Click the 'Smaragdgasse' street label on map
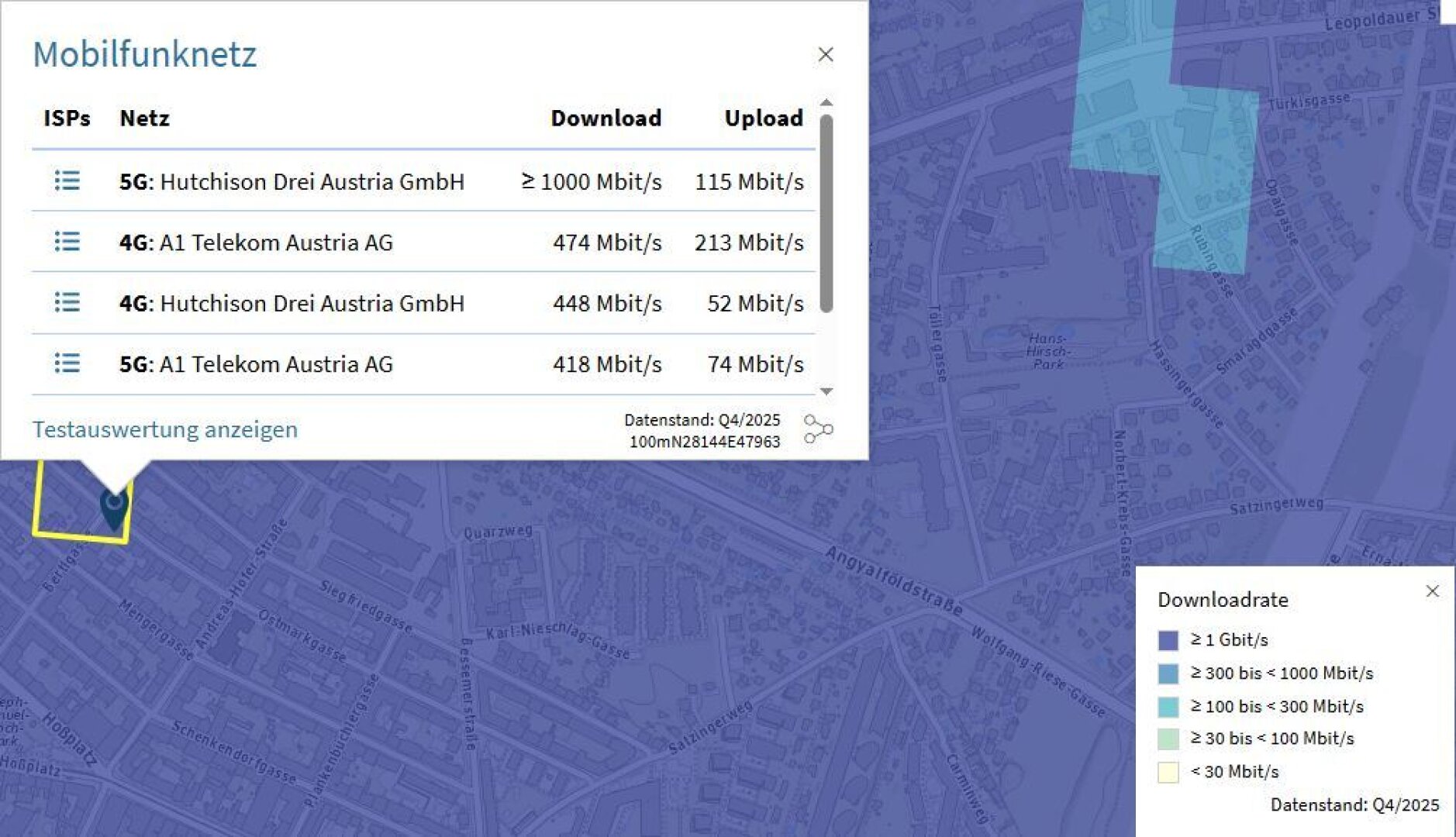This screenshot has height=837, width=1456. pyautogui.click(x=1256, y=341)
